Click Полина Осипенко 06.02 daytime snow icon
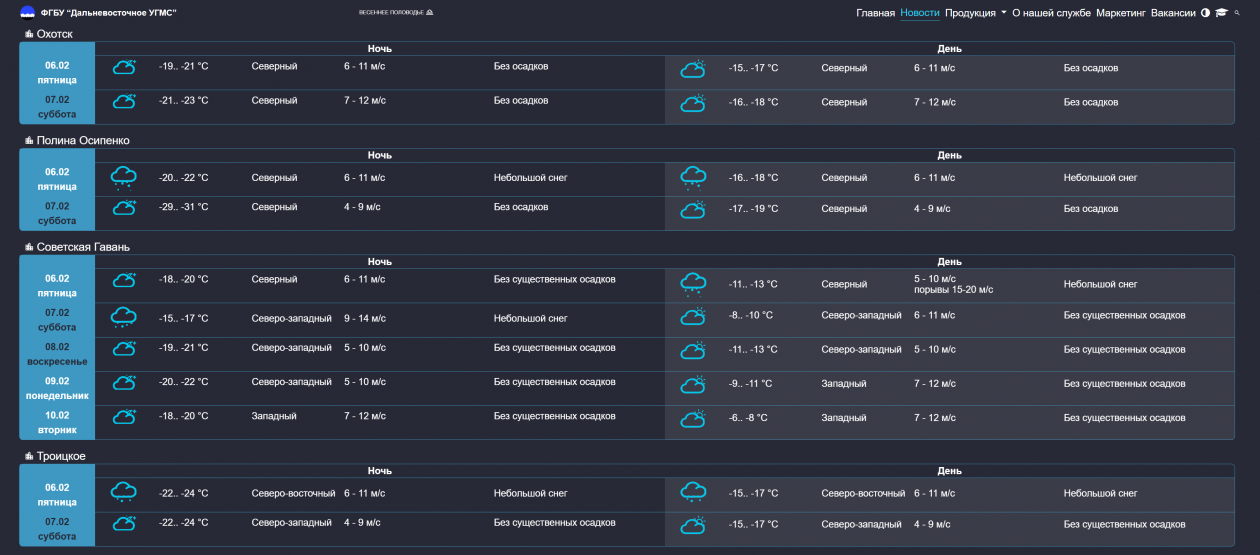This screenshot has height=555, width=1260. point(693,178)
